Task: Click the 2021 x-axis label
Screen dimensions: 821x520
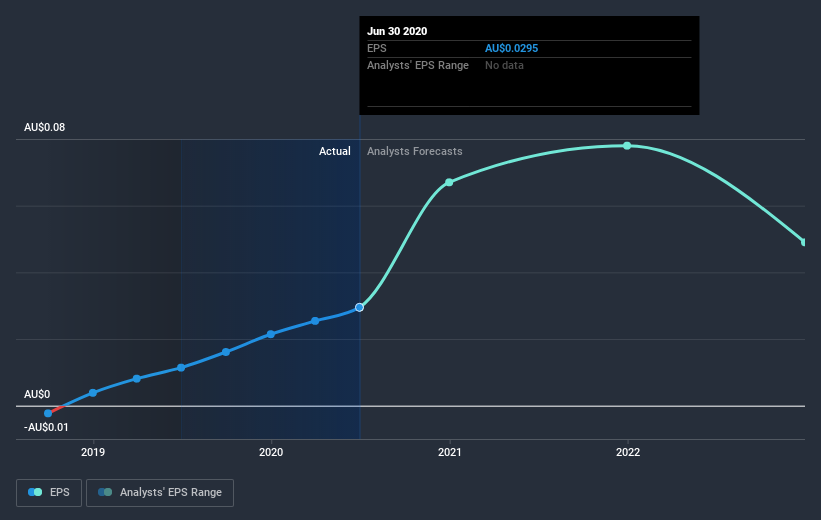Action: tap(449, 452)
